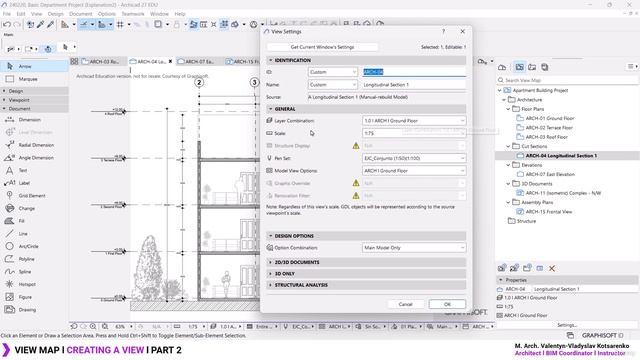
Task: Select ARCH-03 Roof Floor view
Action: pyautogui.click(x=547, y=137)
